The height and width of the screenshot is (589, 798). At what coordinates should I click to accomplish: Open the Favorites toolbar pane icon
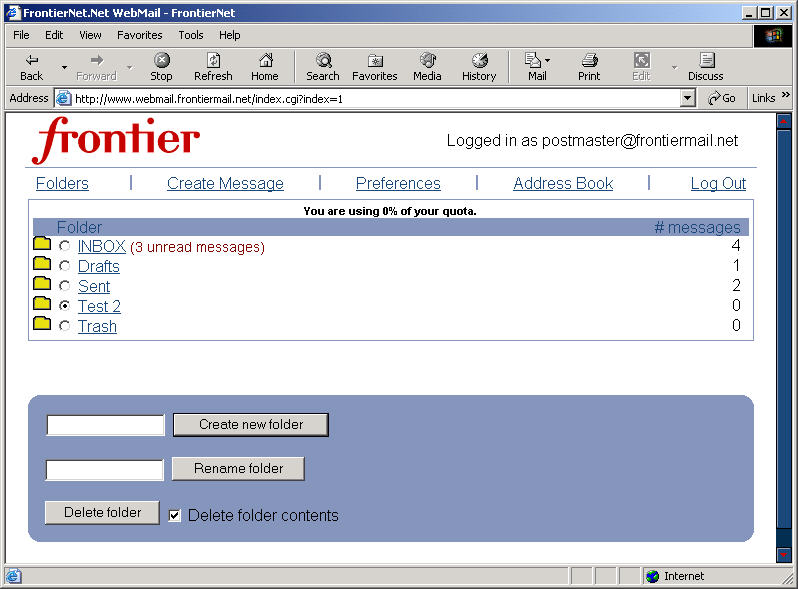click(375, 67)
